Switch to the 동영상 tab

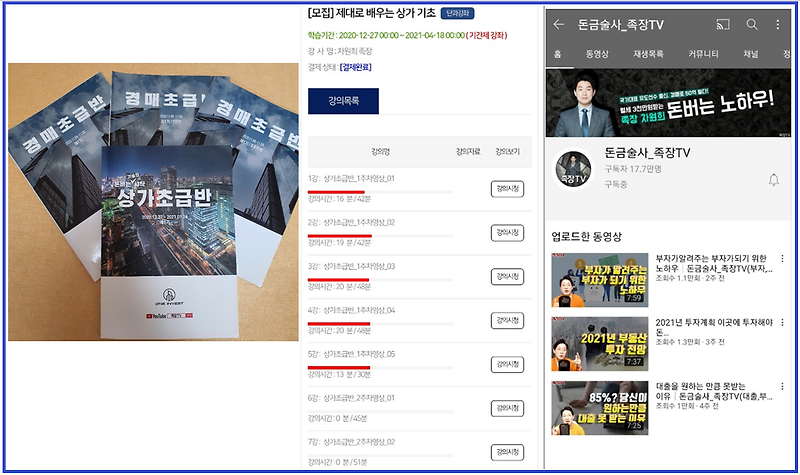(x=597, y=54)
